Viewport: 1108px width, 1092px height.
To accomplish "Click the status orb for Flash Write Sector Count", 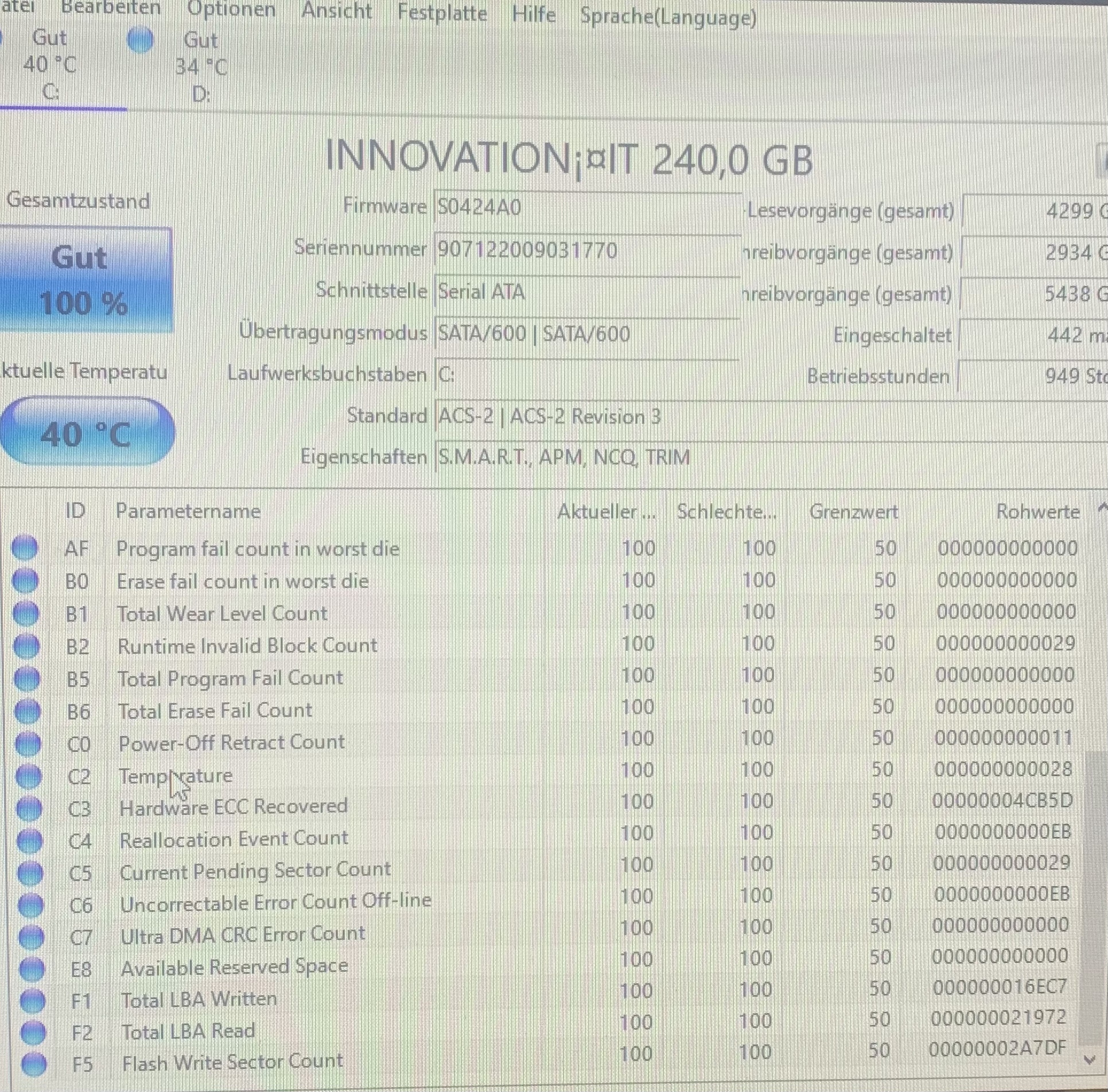I will coord(34,1063).
